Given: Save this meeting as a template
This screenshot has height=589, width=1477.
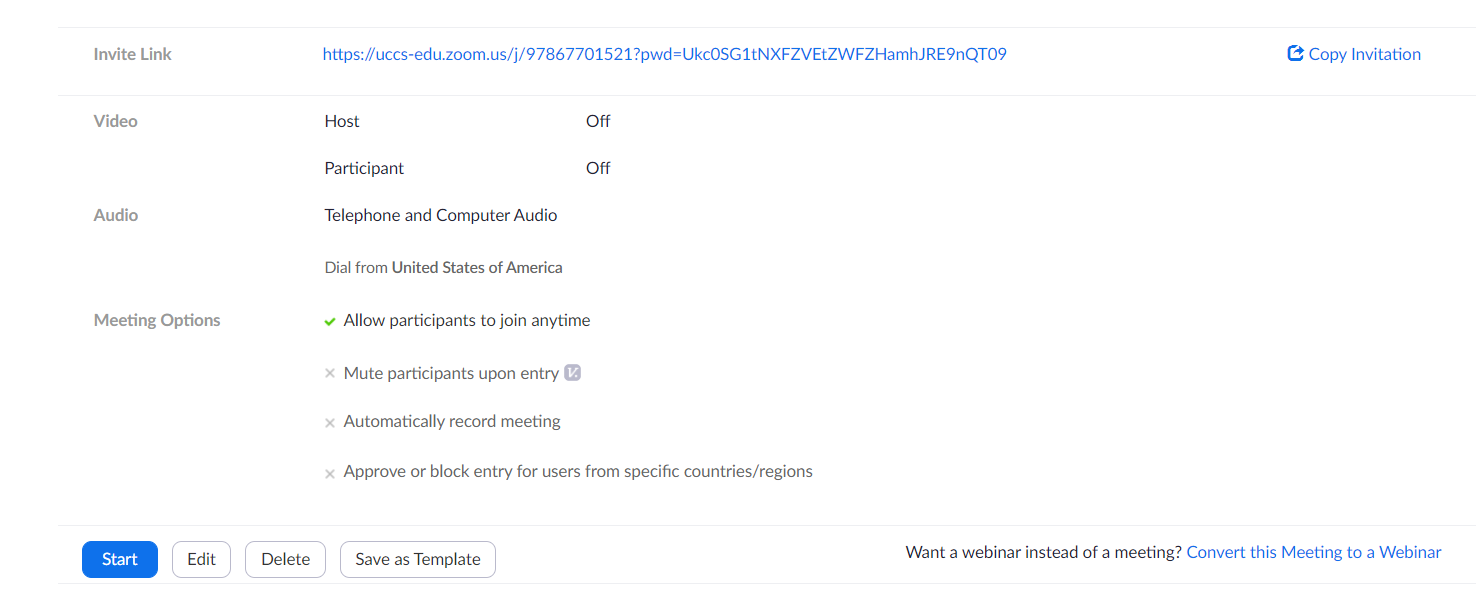Looking at the screenshot, I should click(x=418, y=559).
